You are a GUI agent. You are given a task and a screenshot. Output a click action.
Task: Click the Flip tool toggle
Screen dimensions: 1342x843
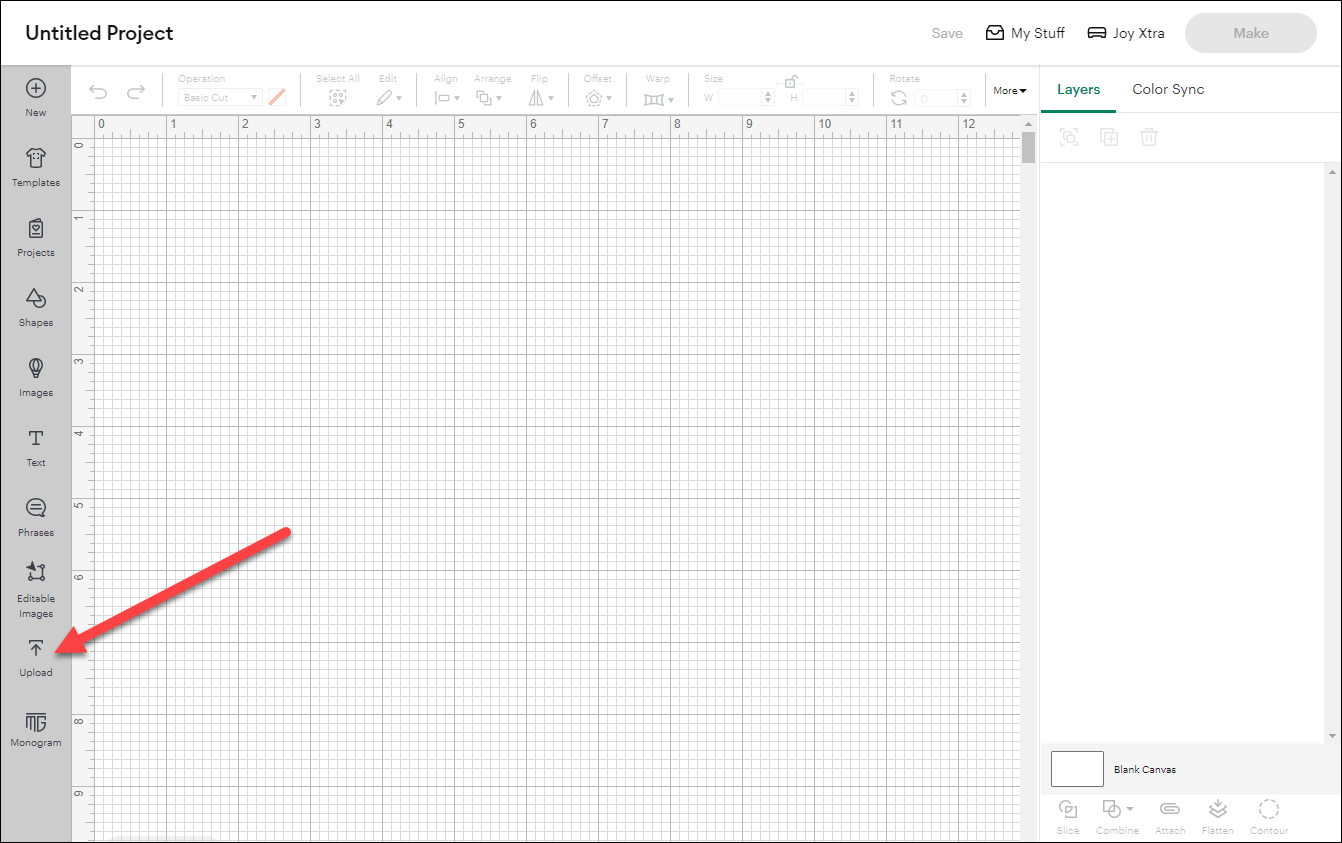click(540, 97)
